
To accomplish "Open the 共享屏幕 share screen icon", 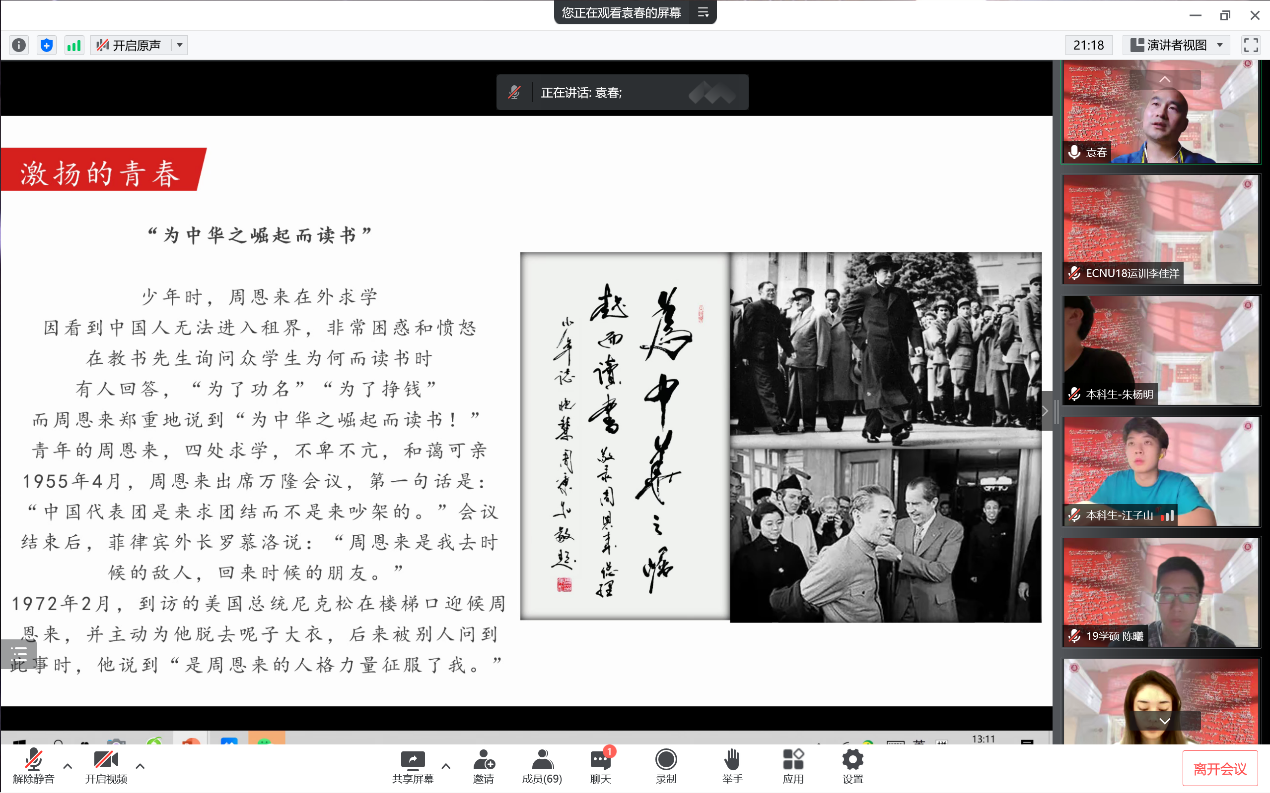I will [412, 765].
